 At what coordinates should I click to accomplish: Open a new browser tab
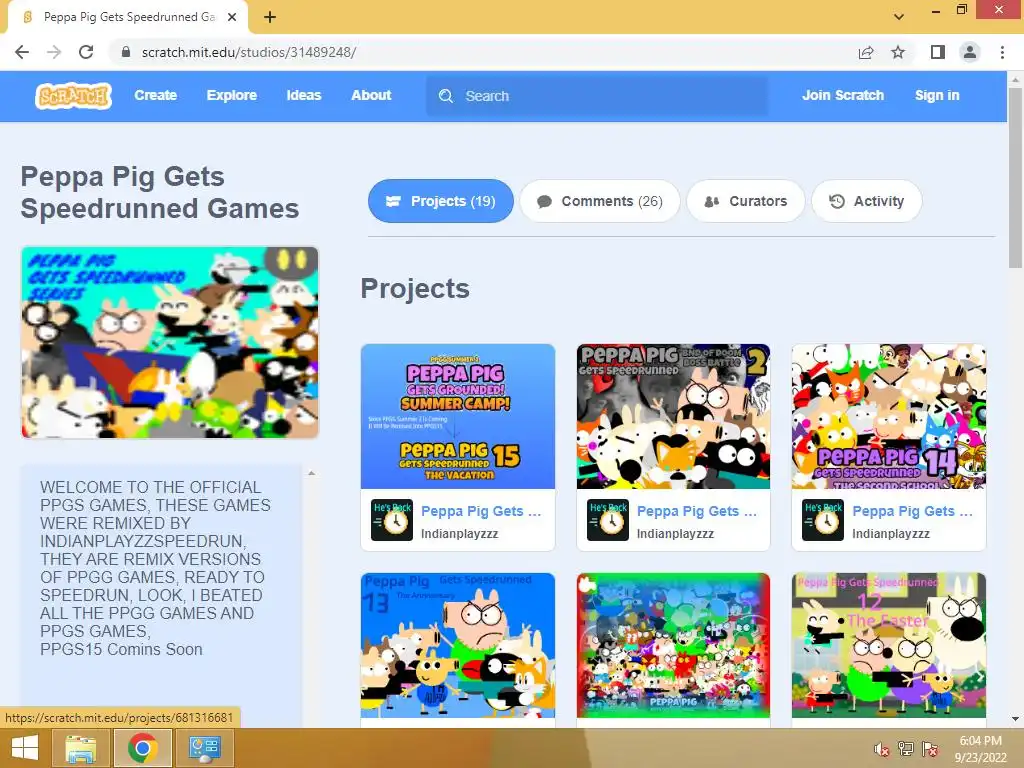click(x=270, y=17)
